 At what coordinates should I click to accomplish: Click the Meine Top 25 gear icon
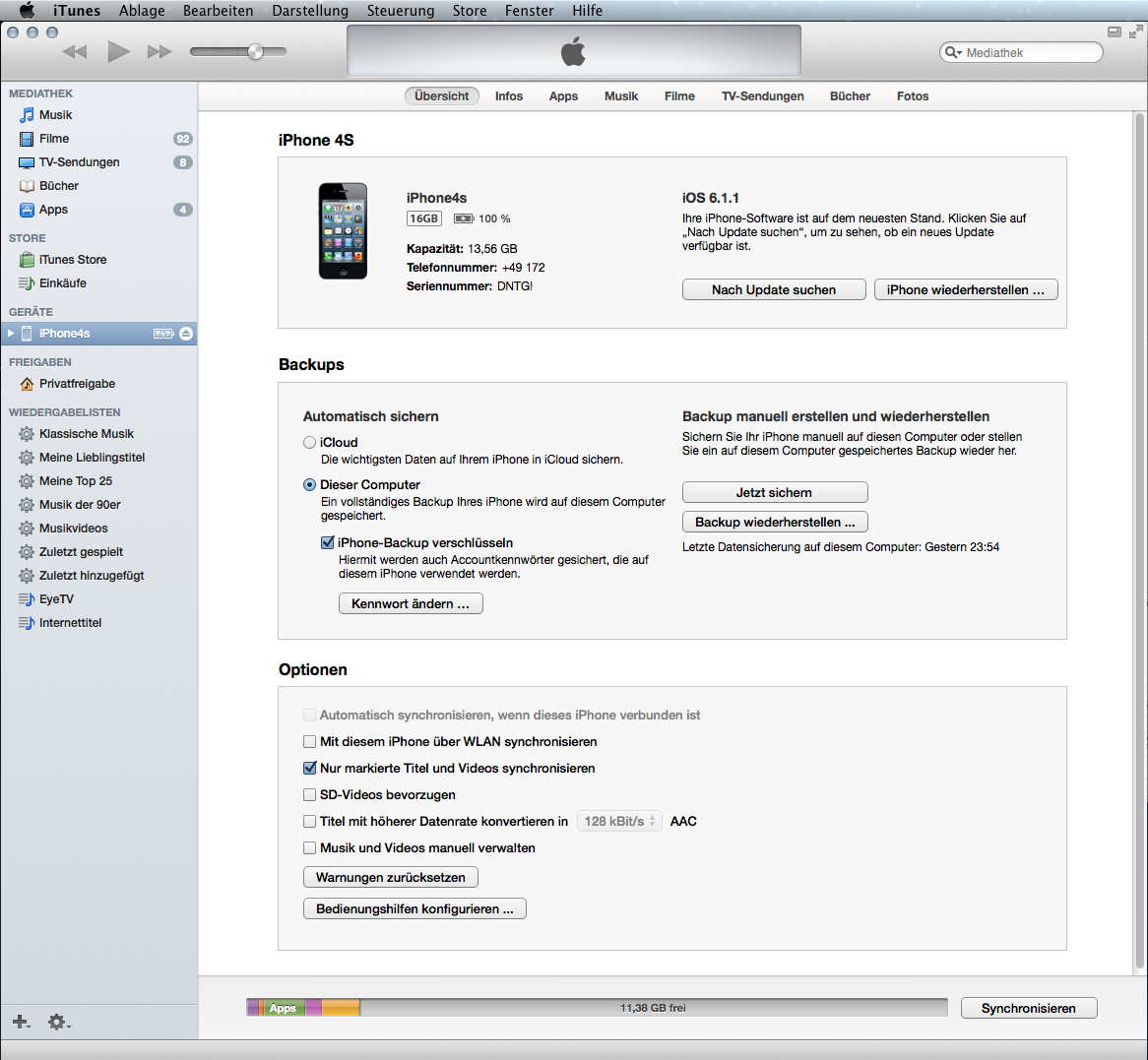(x=27, y=481)
